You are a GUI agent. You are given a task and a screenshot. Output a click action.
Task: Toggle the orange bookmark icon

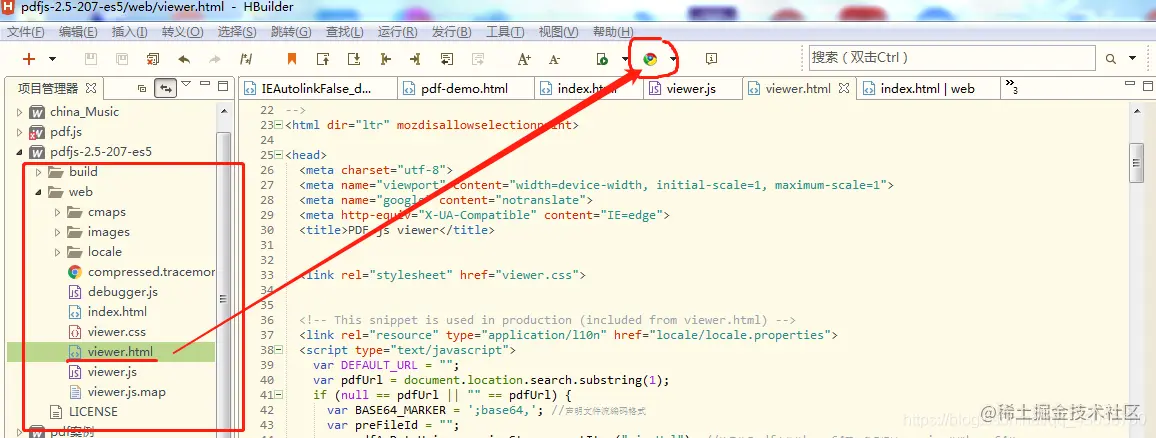292,59
